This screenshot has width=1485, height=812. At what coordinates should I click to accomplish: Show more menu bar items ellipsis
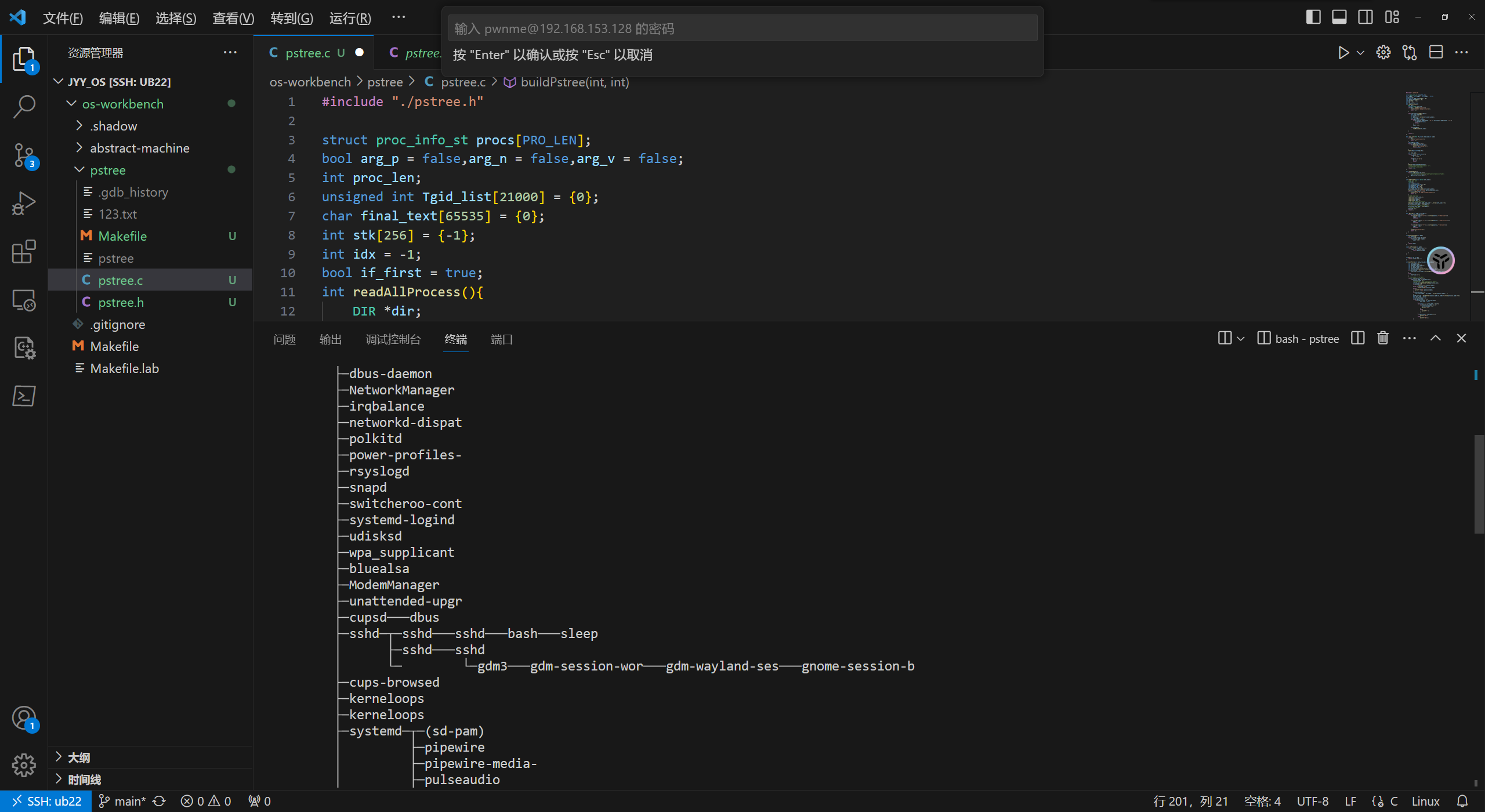(399, 17)
